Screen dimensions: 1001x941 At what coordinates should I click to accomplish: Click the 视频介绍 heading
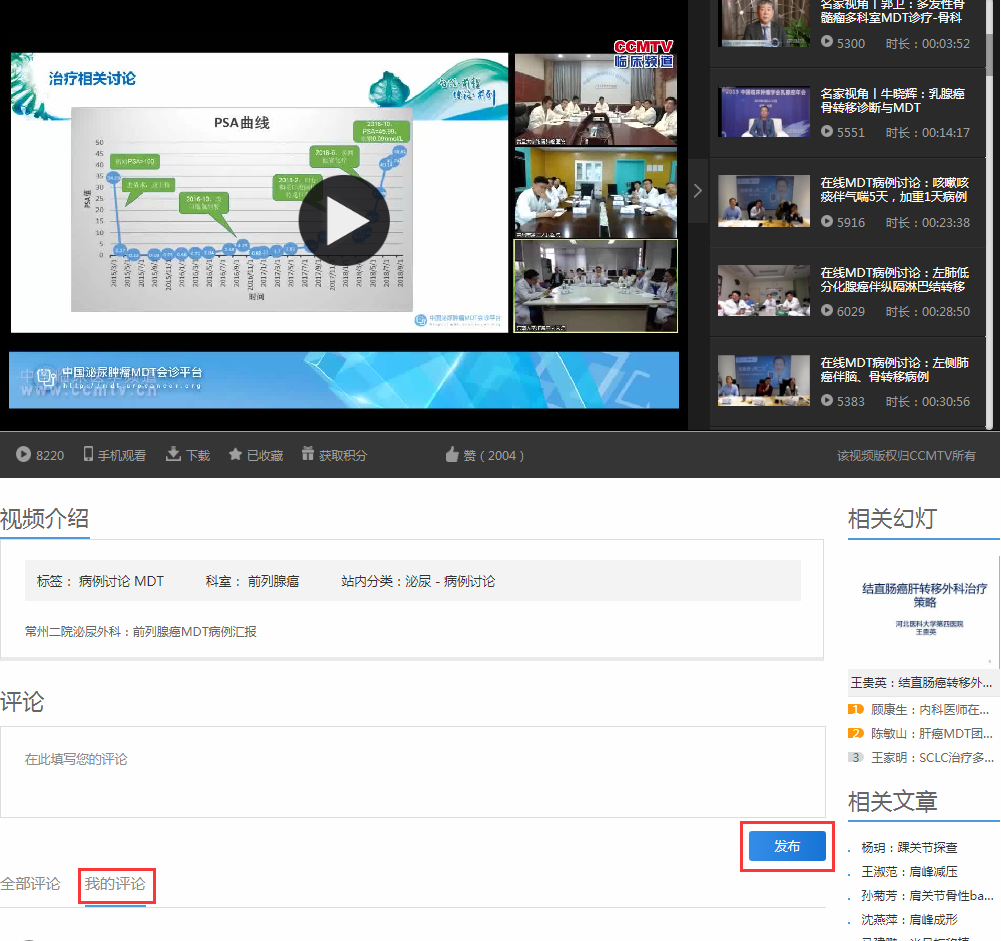pos(44,518)
